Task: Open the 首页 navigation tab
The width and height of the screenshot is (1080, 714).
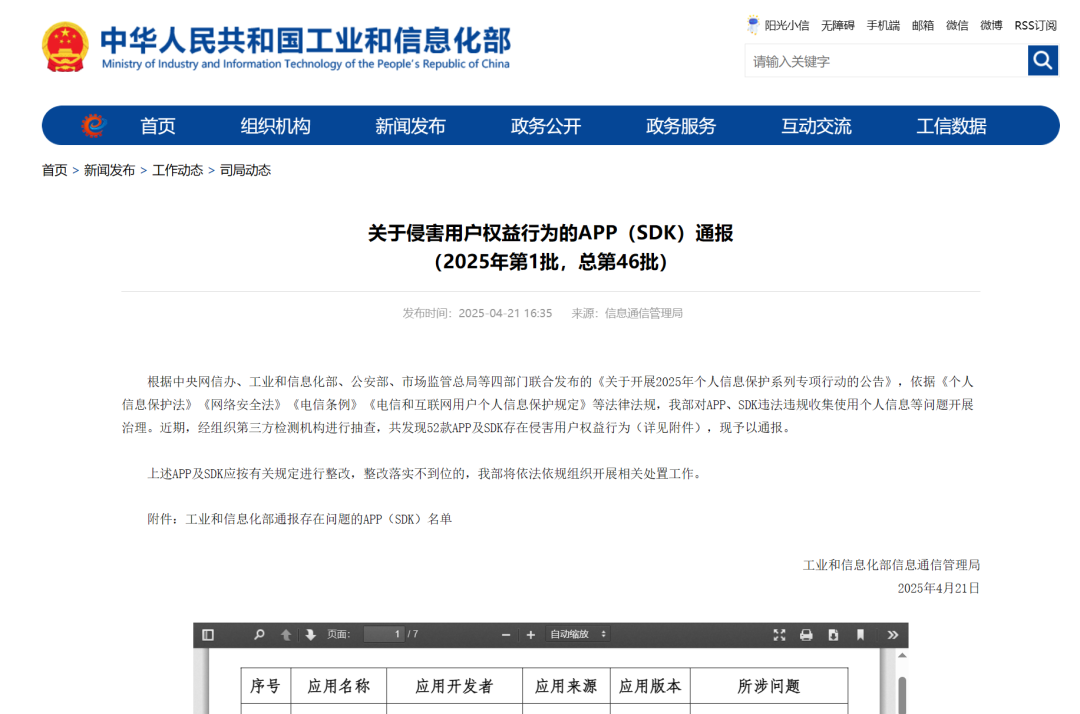Action: (158, 126)
